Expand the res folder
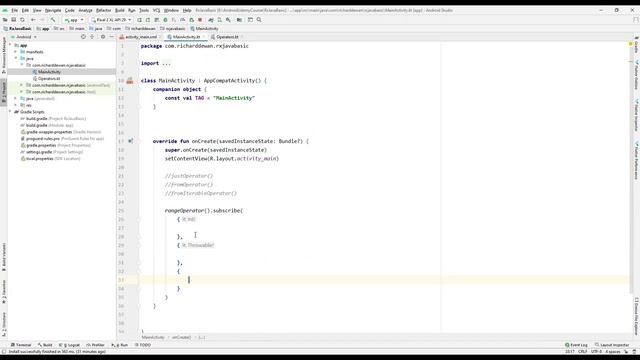This screenshot has width=640, height=360. (x=16, y=105)
